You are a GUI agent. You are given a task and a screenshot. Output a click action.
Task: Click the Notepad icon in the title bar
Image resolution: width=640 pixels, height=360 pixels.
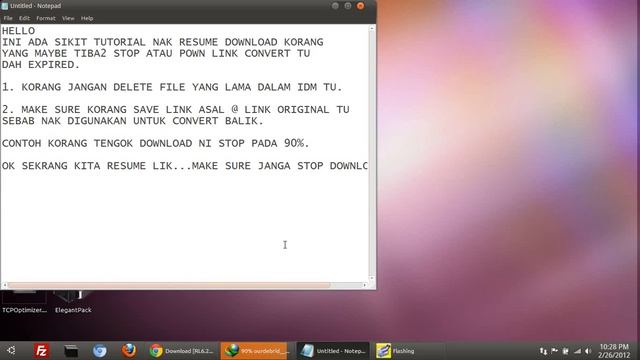pyautogui.click(x=5, y=6)
